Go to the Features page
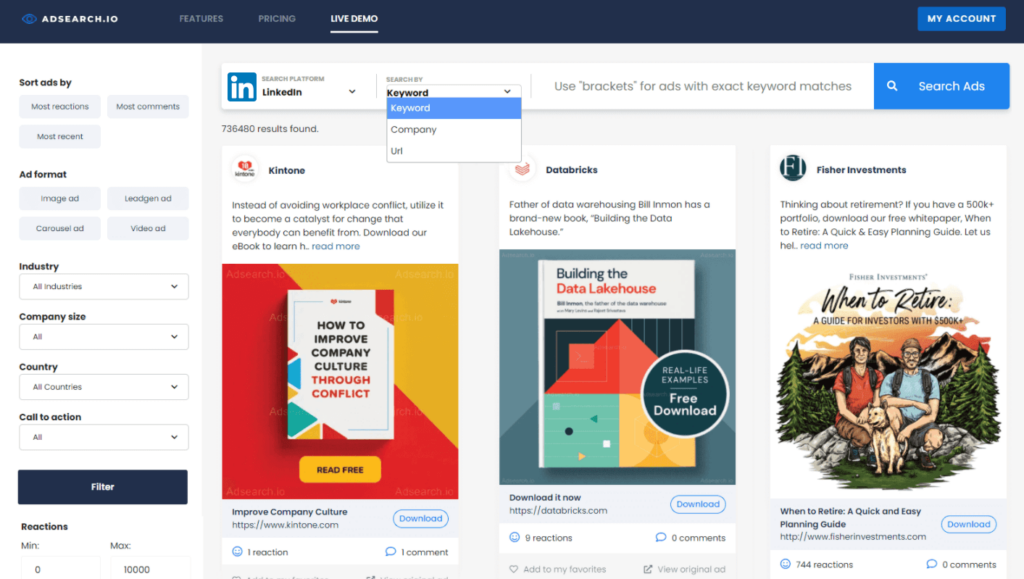The width and height of the screenshot is (1024, 579). click(201, 19)
